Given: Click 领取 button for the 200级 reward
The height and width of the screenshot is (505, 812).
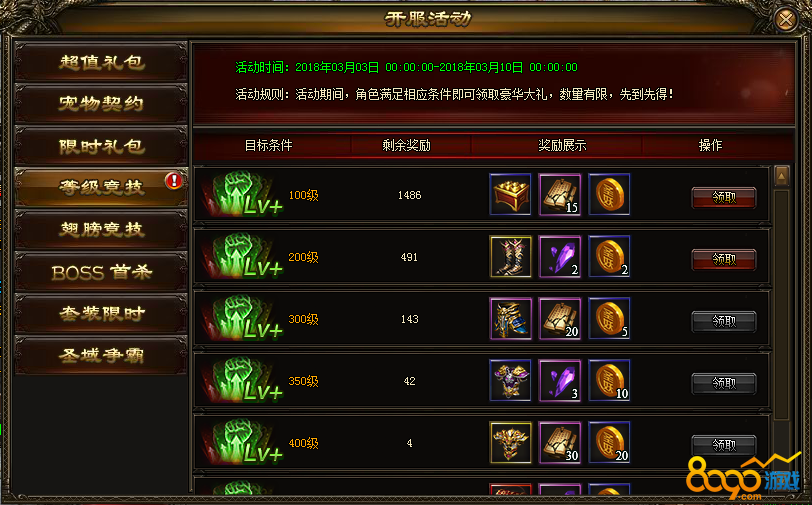Looking at the screenshot, I should [723, 259].
